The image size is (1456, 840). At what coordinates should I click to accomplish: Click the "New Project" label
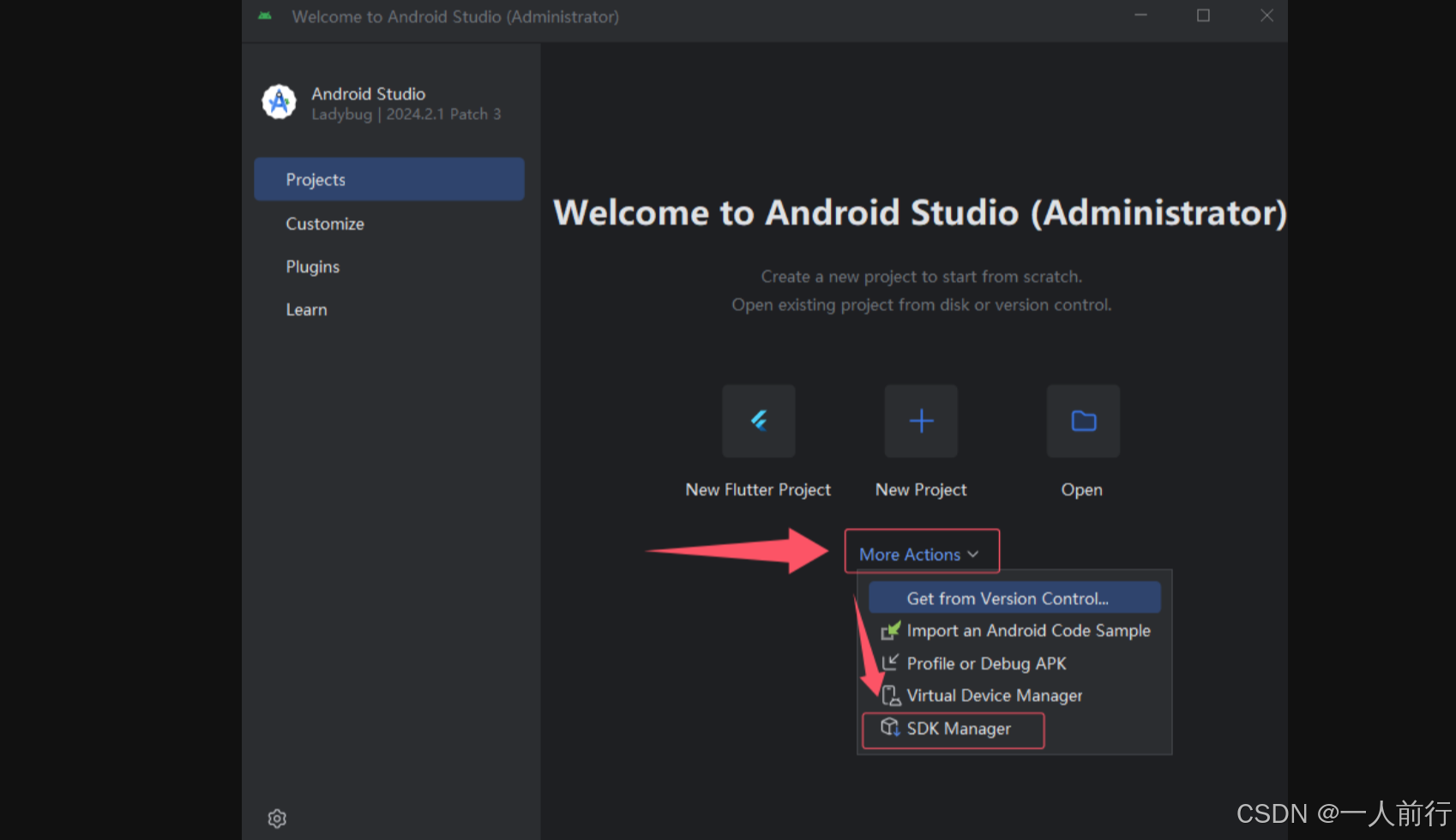click(x=921, y=489)
